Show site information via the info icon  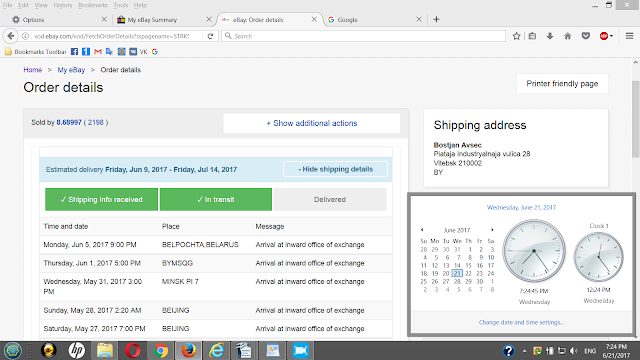tap(25, 36)
